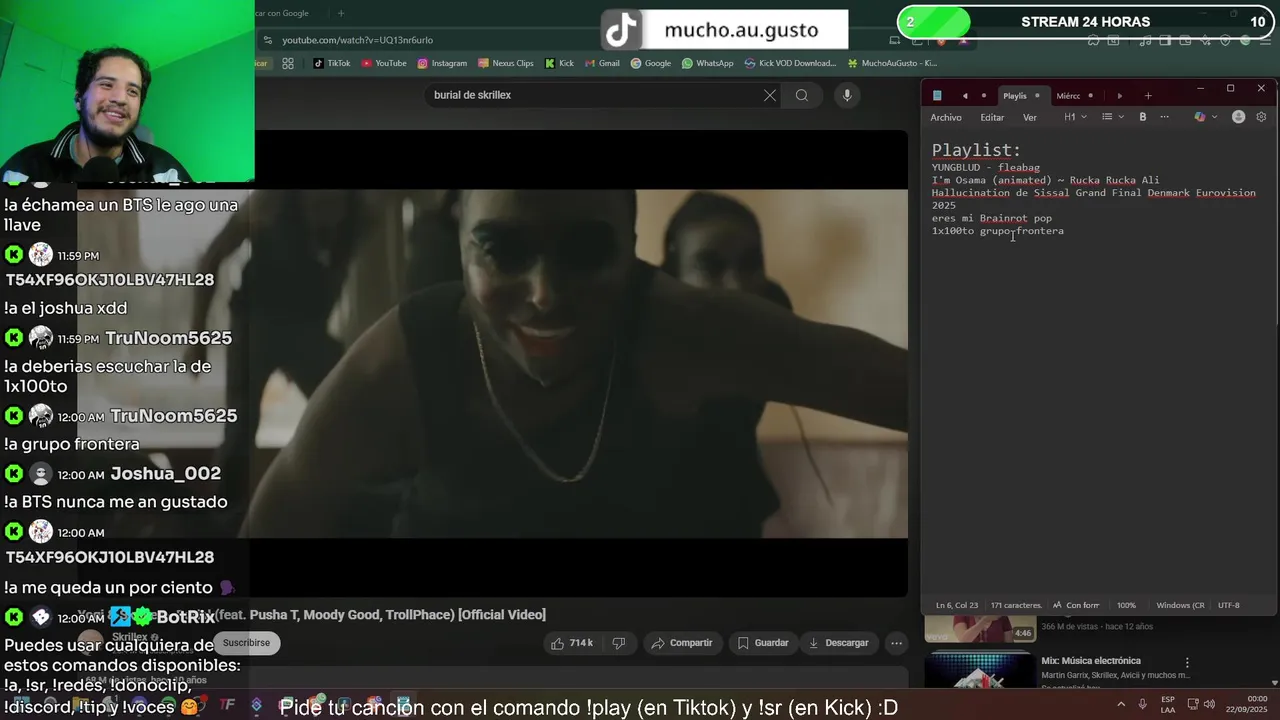This screenshot has height=720, width=1280.
Task: Toggle bold formatting in Notepad
Action: 1143,117
